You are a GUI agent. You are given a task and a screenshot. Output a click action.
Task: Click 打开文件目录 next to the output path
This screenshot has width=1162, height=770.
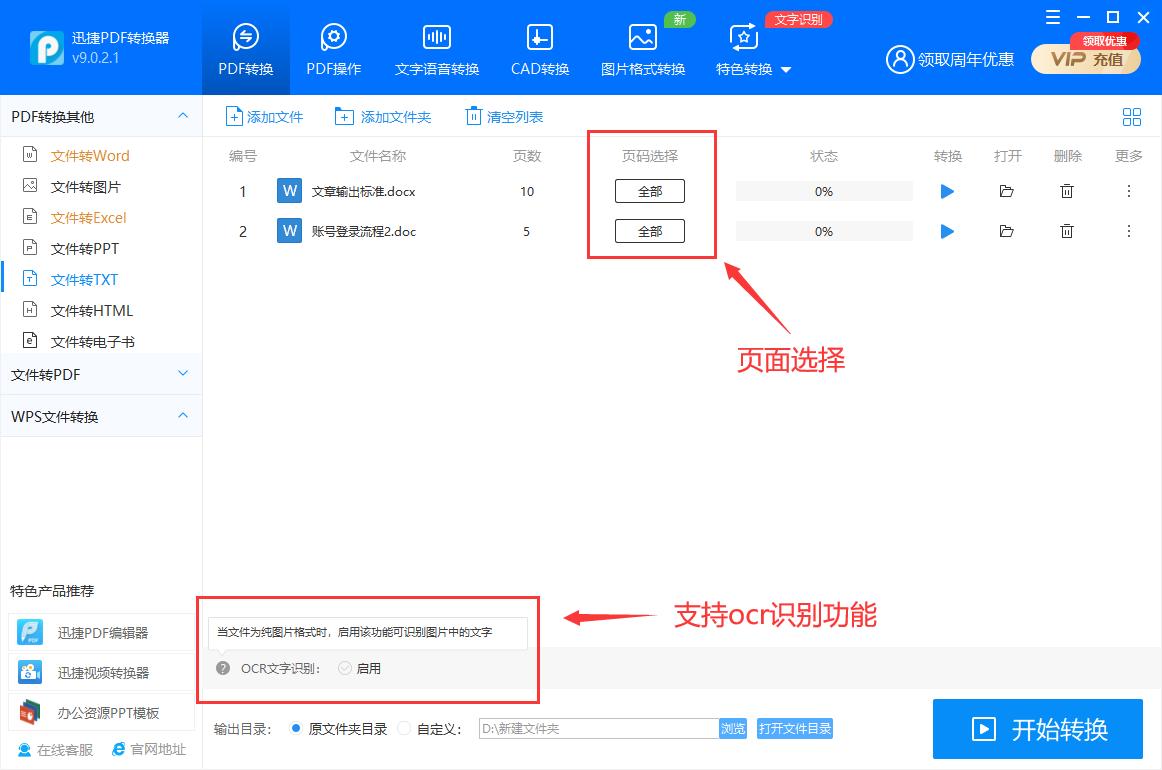(795, 729)
